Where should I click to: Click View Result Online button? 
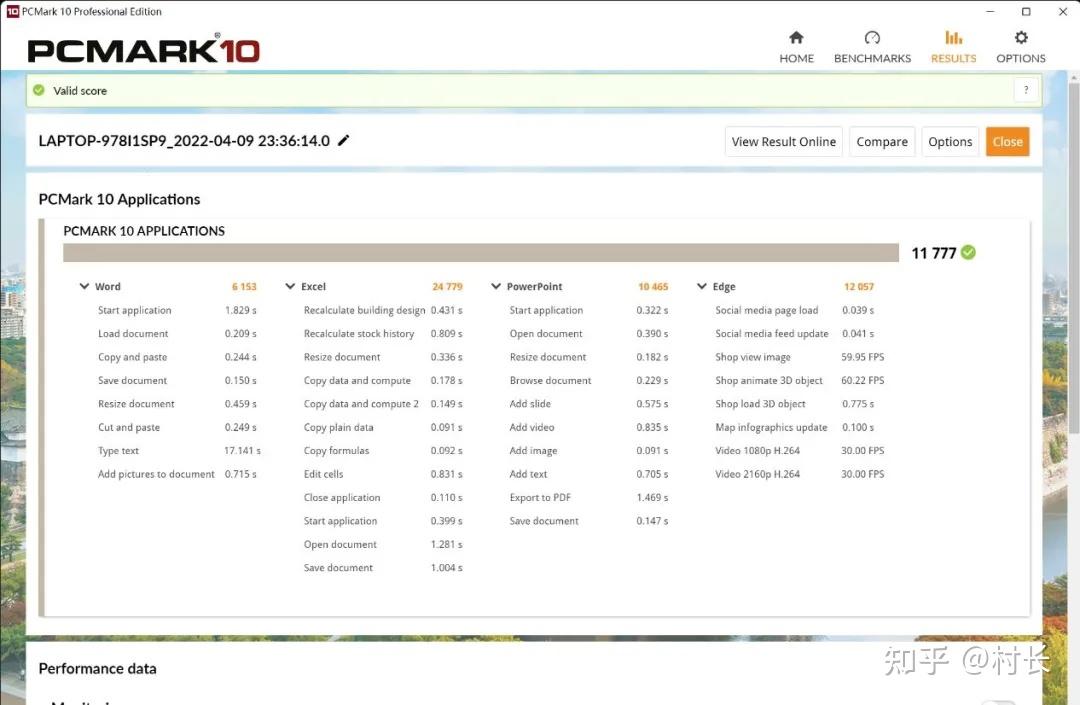(784, 142)
